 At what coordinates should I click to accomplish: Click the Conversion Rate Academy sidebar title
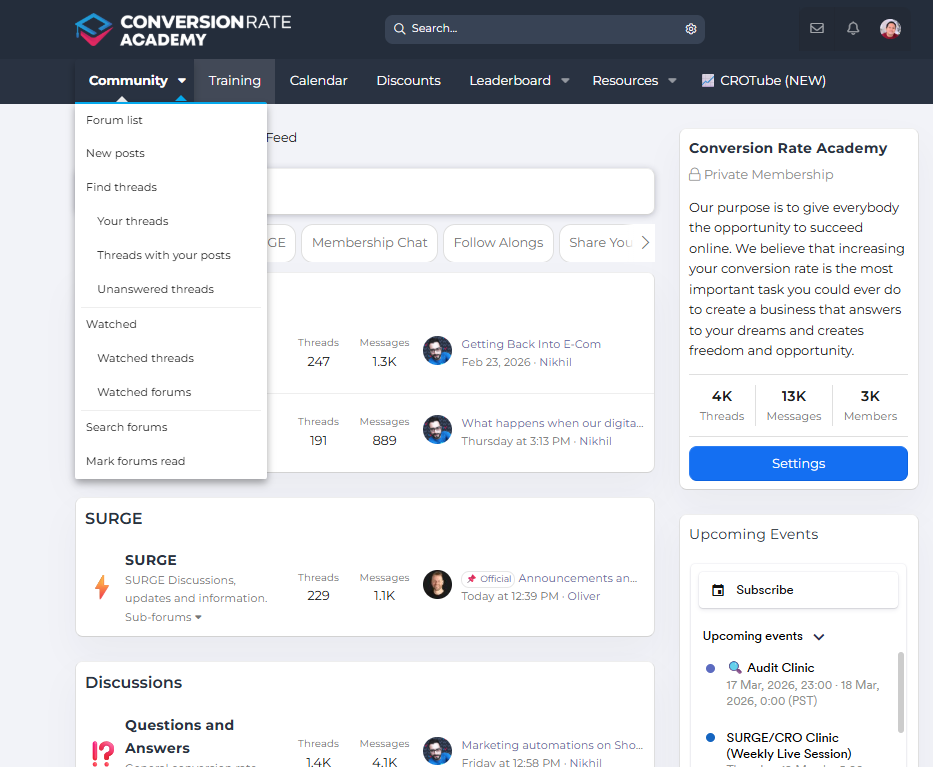(x=788, y=148)
